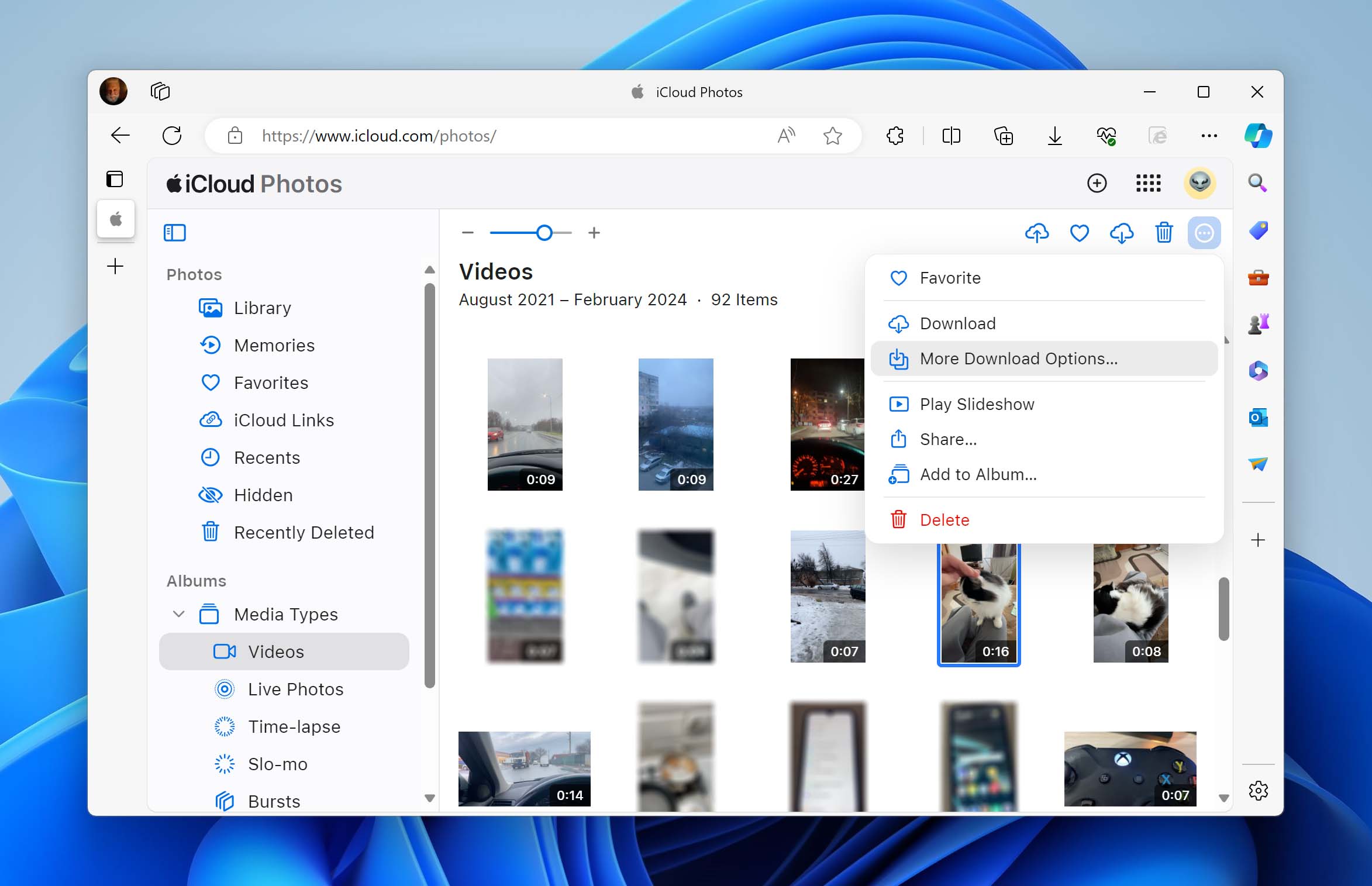1372x886 pixels.
Task: Close the More actions ellipsis button
Action: click(x=1204, y=233)
